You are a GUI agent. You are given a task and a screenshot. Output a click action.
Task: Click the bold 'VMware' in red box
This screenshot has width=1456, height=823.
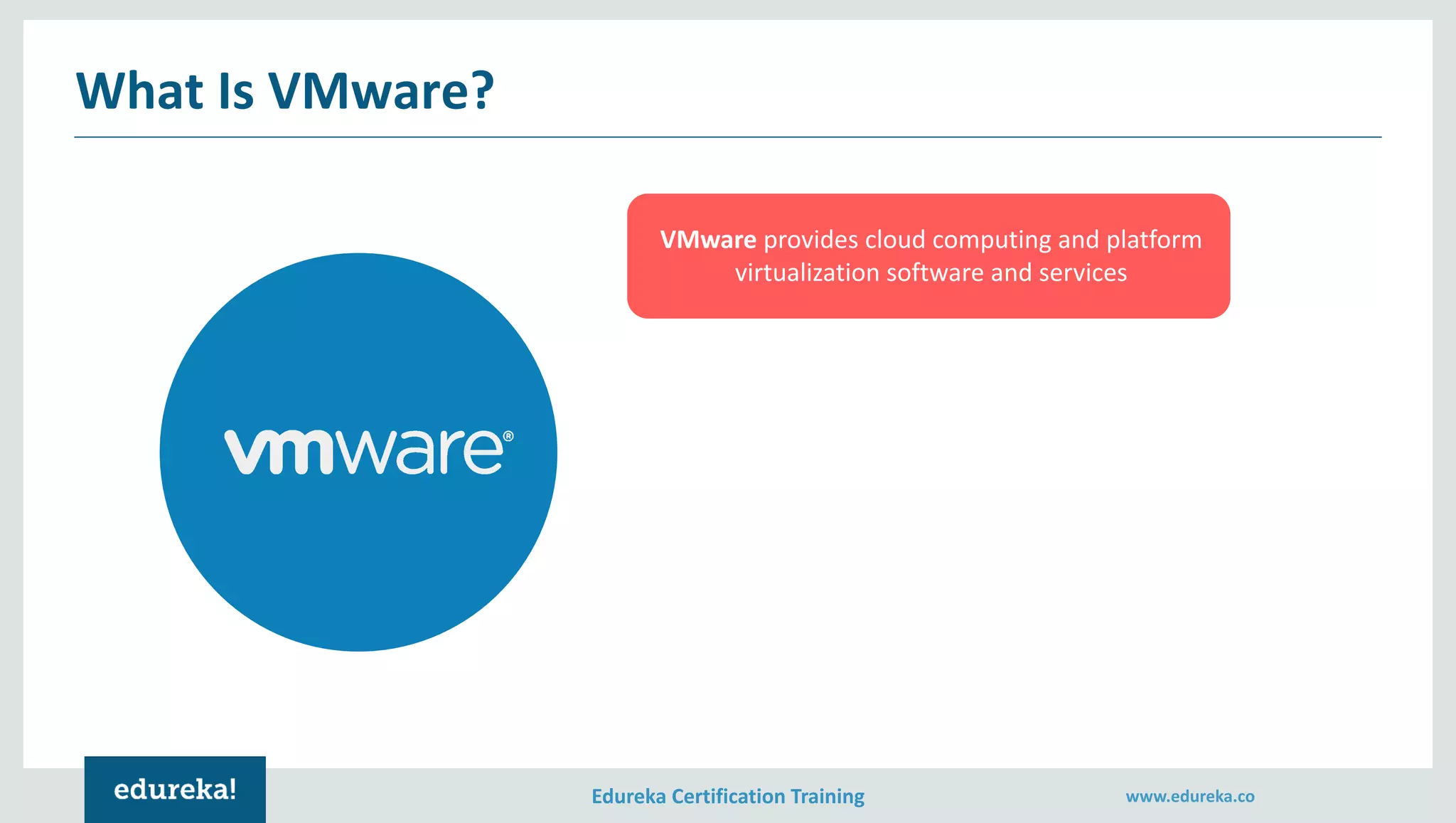[x=708, y=240]
